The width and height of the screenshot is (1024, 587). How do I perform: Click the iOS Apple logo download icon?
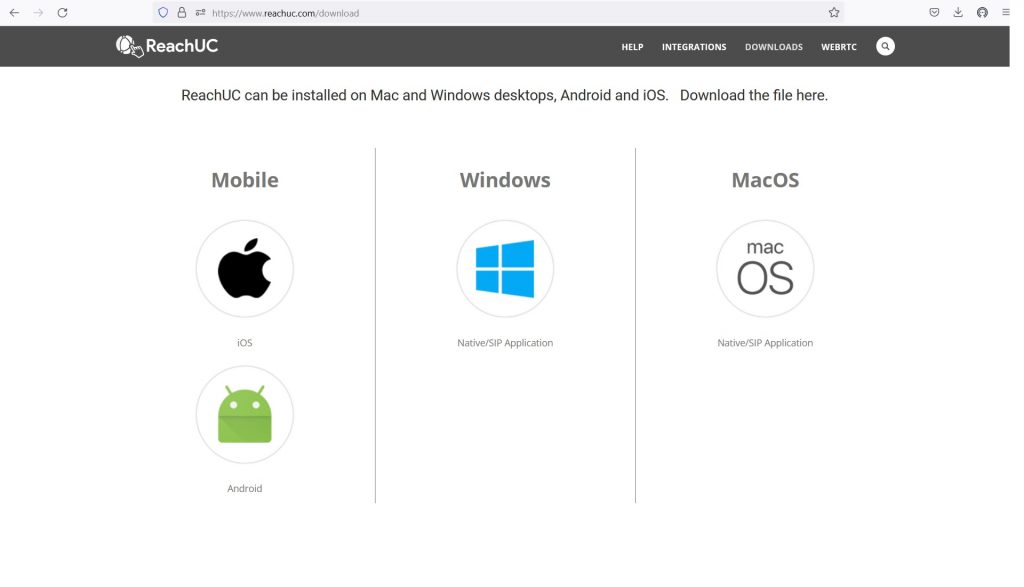245,268
